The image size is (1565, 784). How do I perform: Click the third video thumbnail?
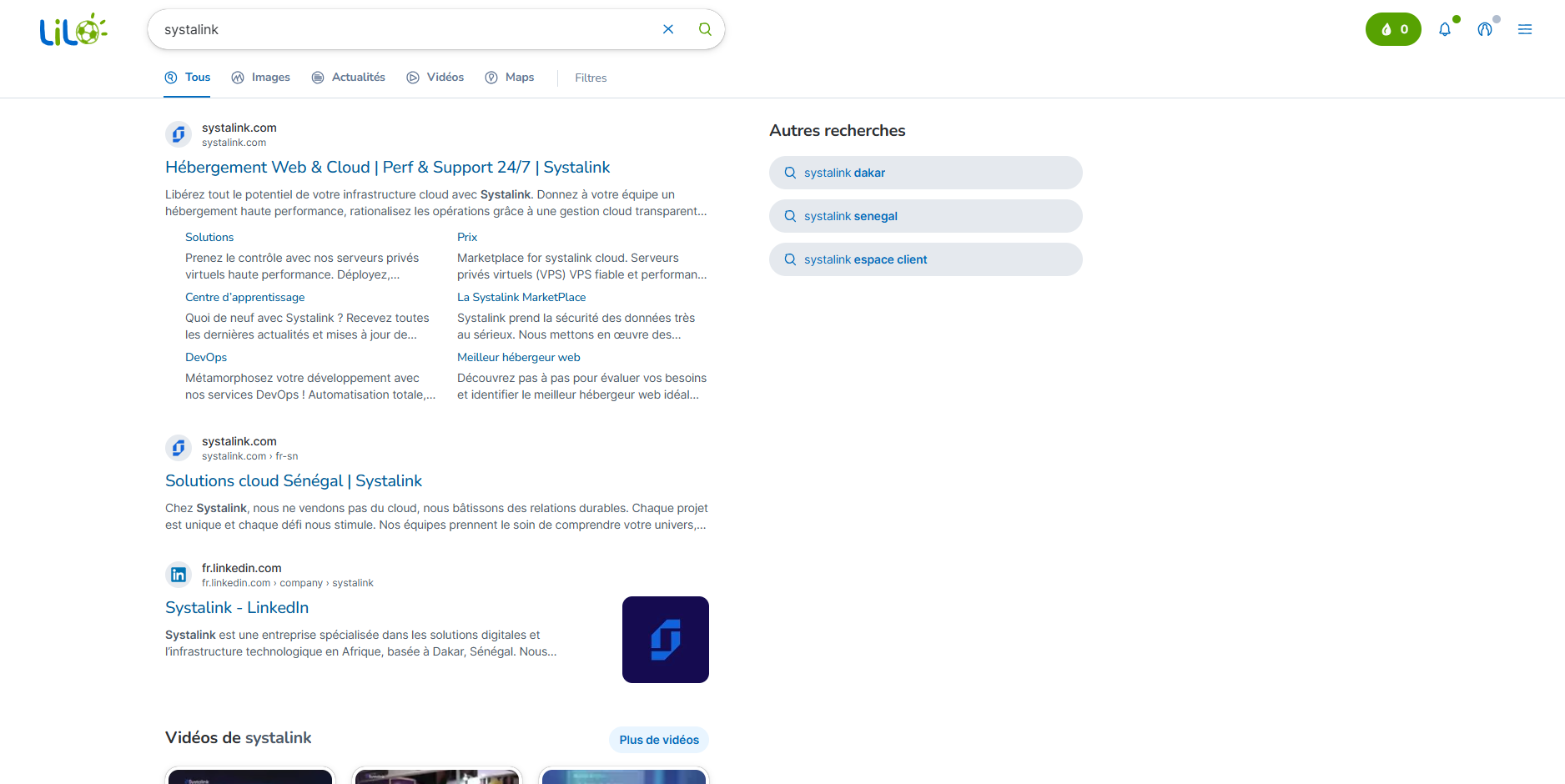[624, 776]
